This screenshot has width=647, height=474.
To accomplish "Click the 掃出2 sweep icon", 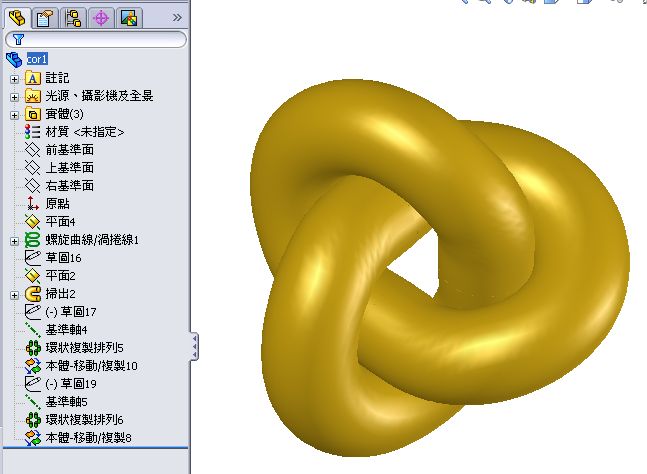I will pyautogui.click(x=33, y=294).
